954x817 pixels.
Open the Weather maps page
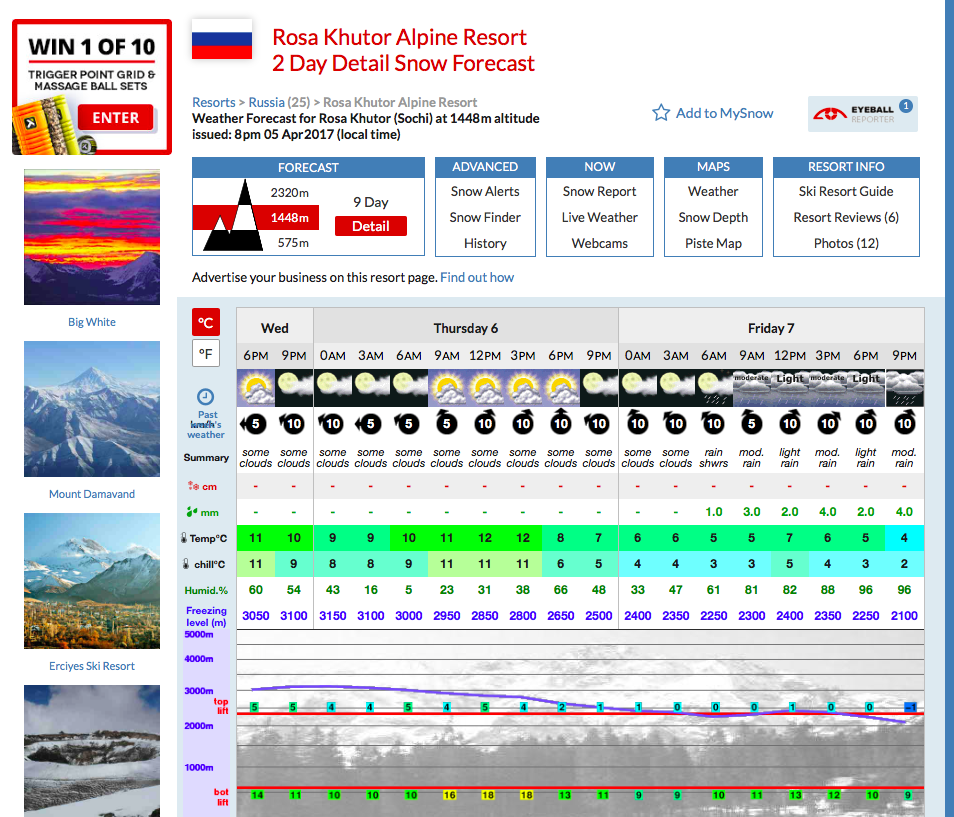coord(713,192)
